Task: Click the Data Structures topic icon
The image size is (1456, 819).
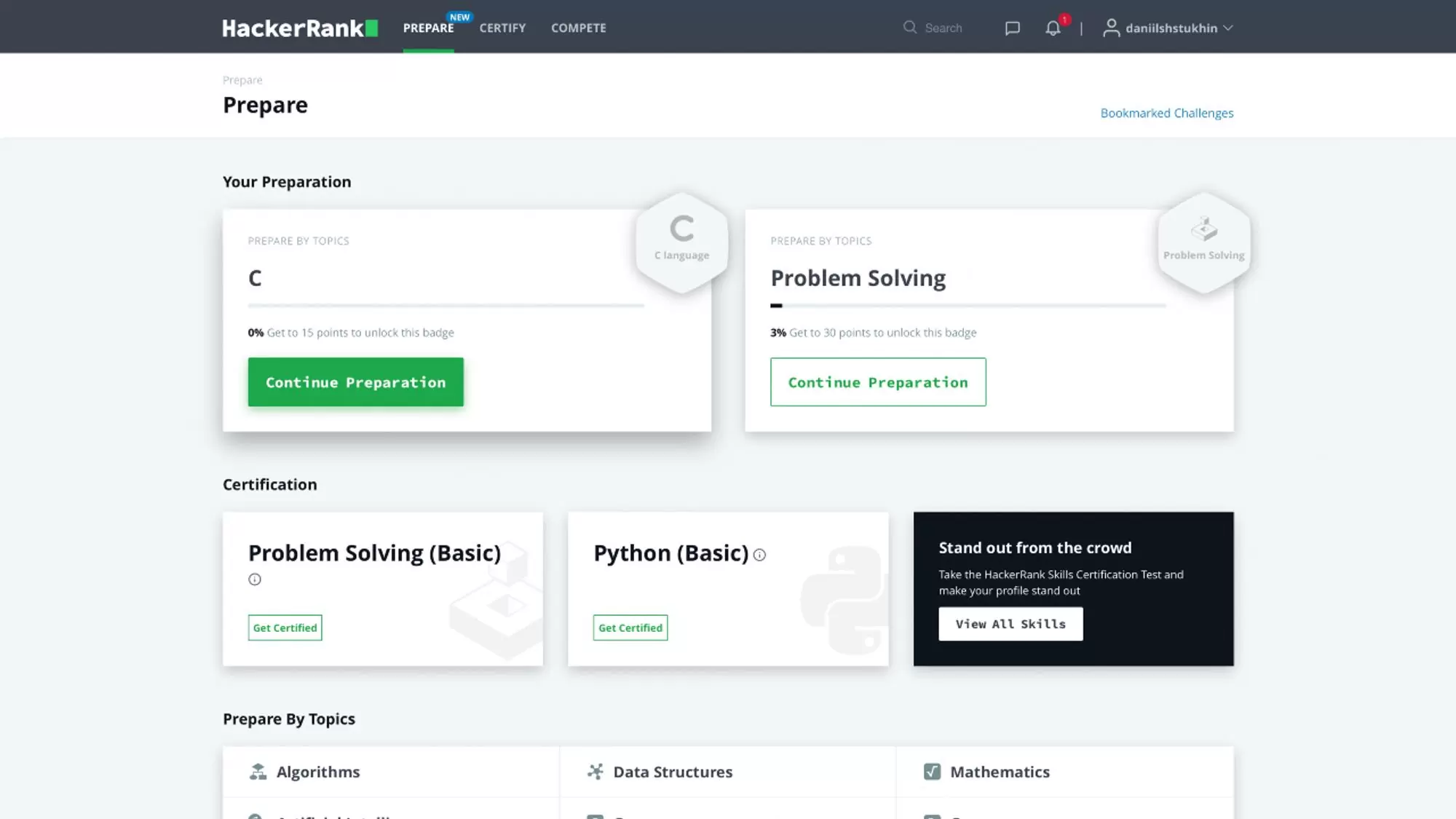Action: (x=595, y=772)
